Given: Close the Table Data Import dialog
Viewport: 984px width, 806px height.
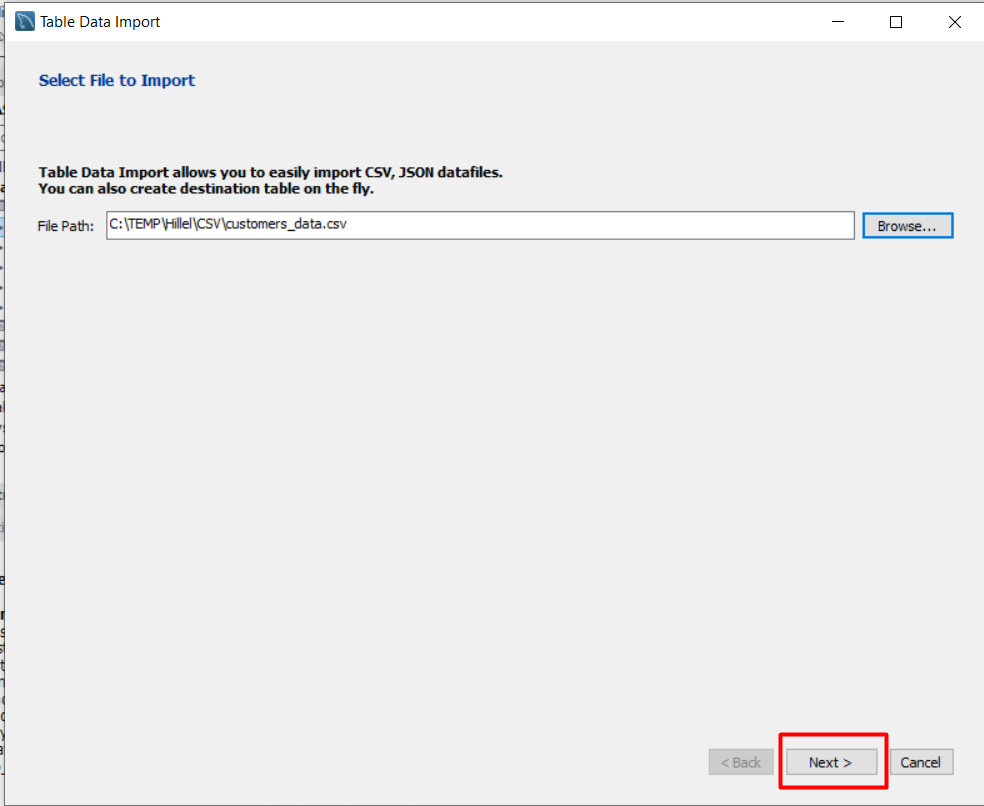Looking at the screenshot, I should (955, 22).
